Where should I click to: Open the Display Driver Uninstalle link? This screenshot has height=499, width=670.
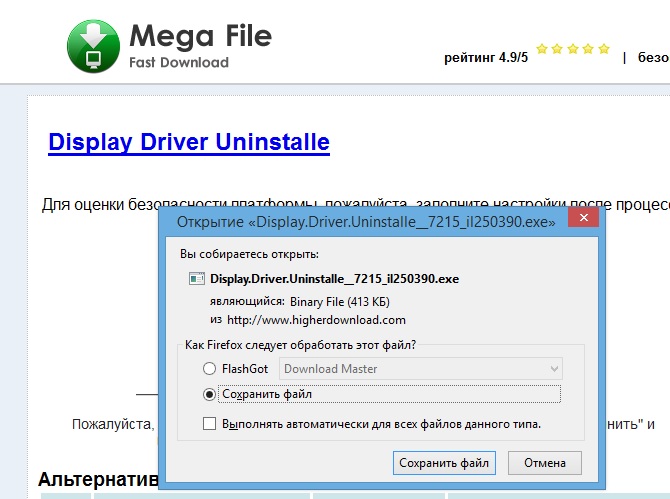[x=189, y=142]
